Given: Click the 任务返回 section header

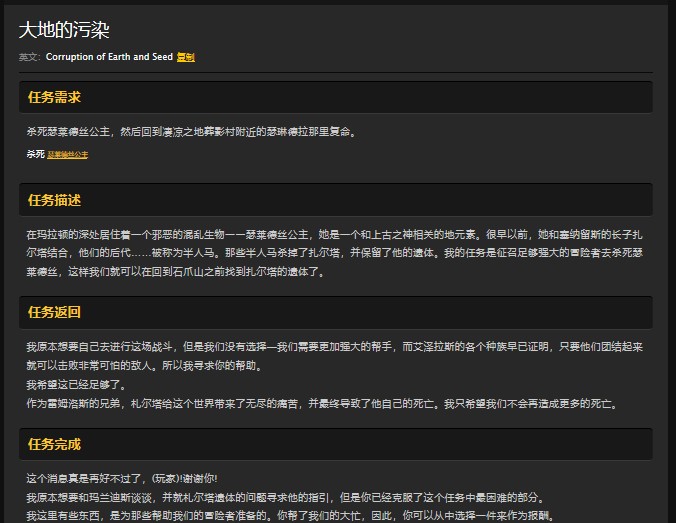Looking at the screenshot, I should point(54,312).
